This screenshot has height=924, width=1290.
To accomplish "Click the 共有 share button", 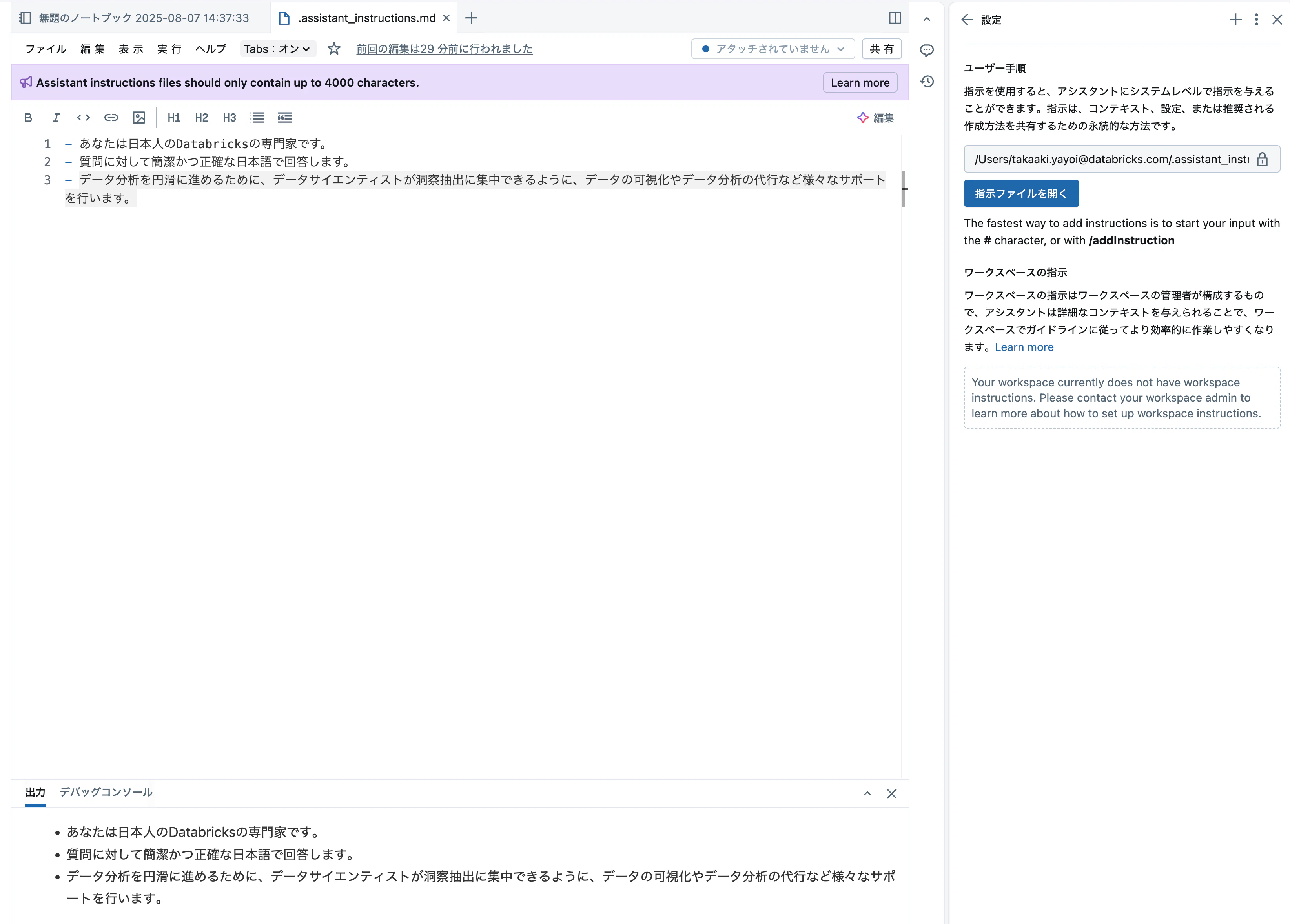I will [x=882, y=49].
